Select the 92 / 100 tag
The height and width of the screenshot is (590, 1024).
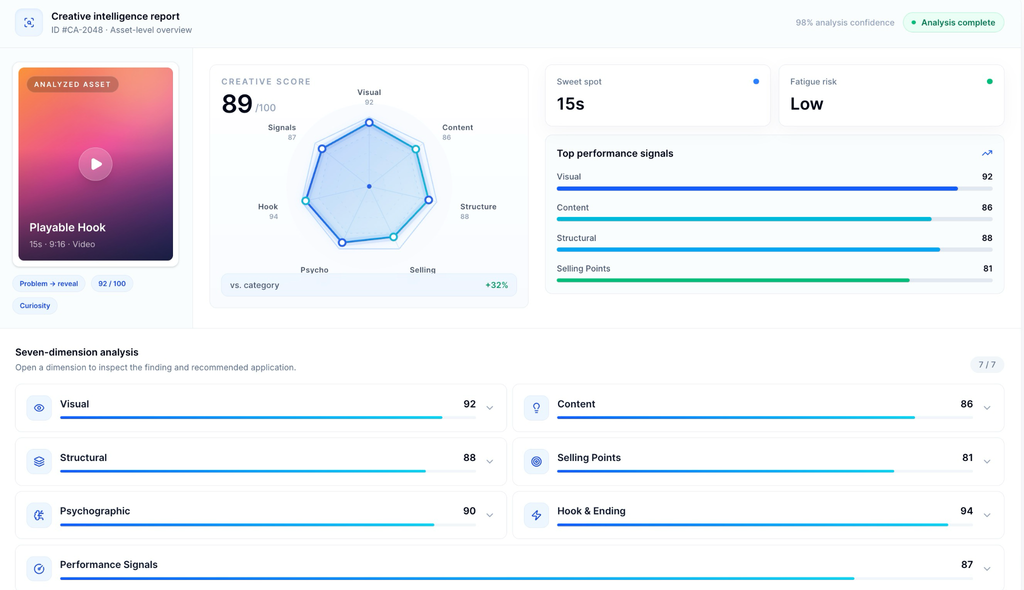click(112, 284)
